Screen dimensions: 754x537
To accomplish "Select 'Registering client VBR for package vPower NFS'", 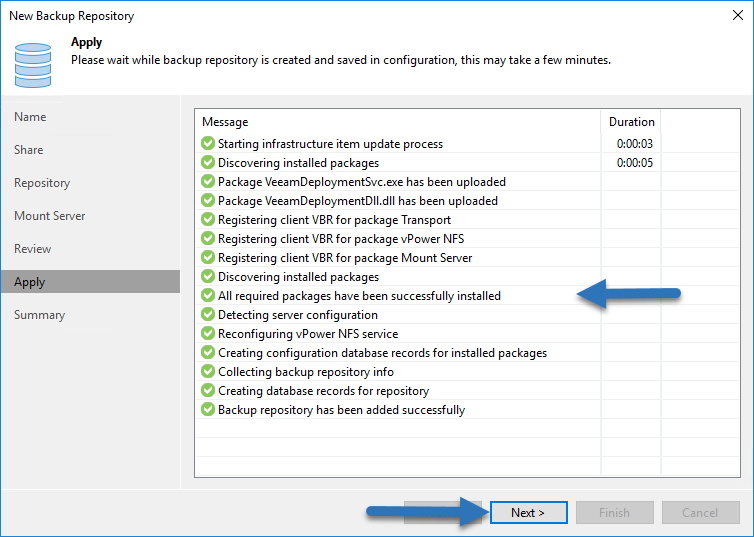I will 341,239.
